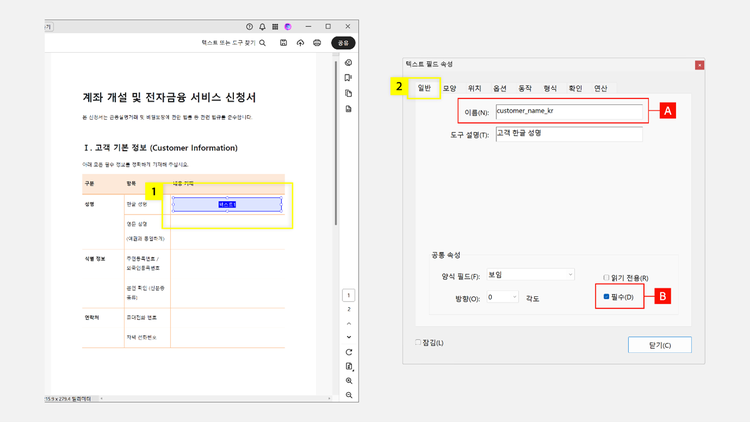
Task: Open the bookmarks panel icon
Action: pyautogui.click(x=349, y=78)
